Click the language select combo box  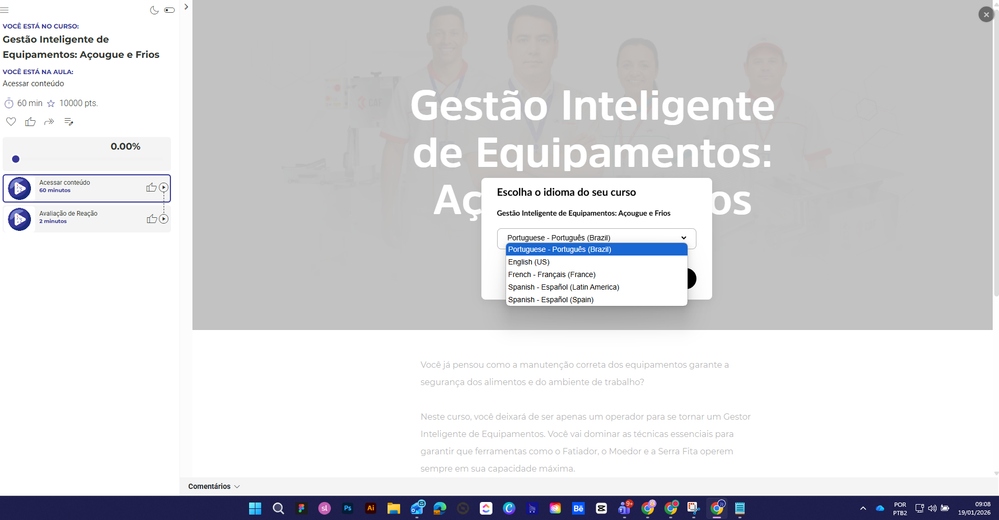(596, 238)
